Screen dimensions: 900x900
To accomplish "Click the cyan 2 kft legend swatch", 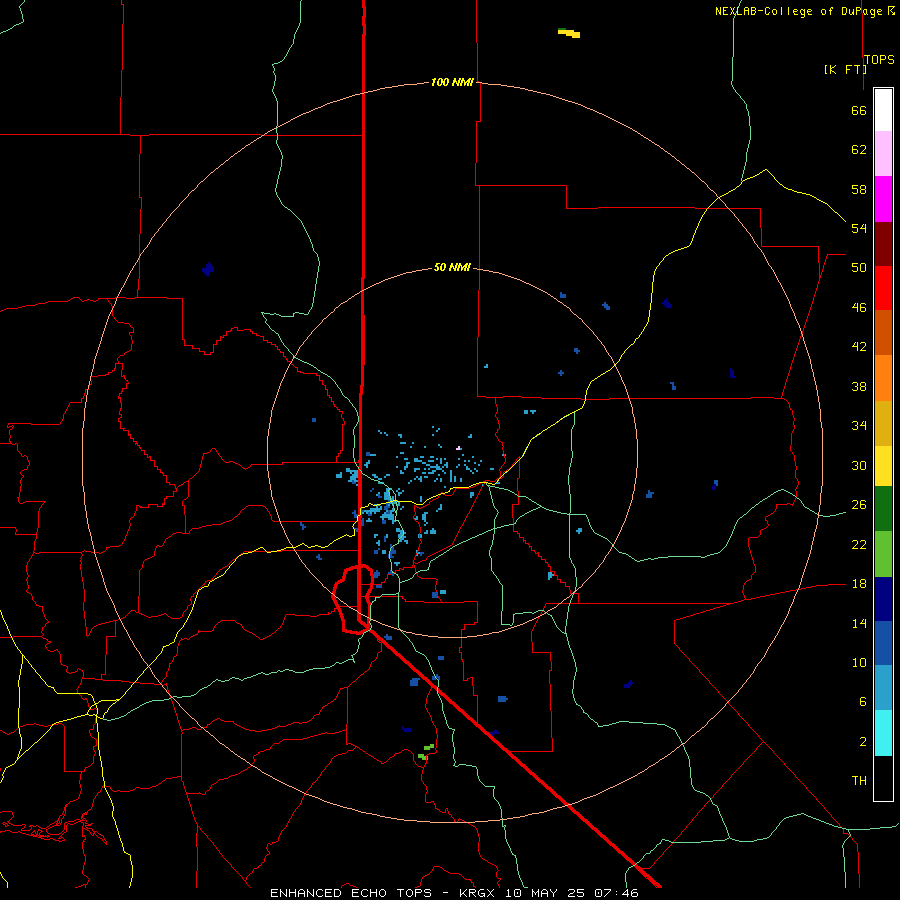I will tap(883, 733).
